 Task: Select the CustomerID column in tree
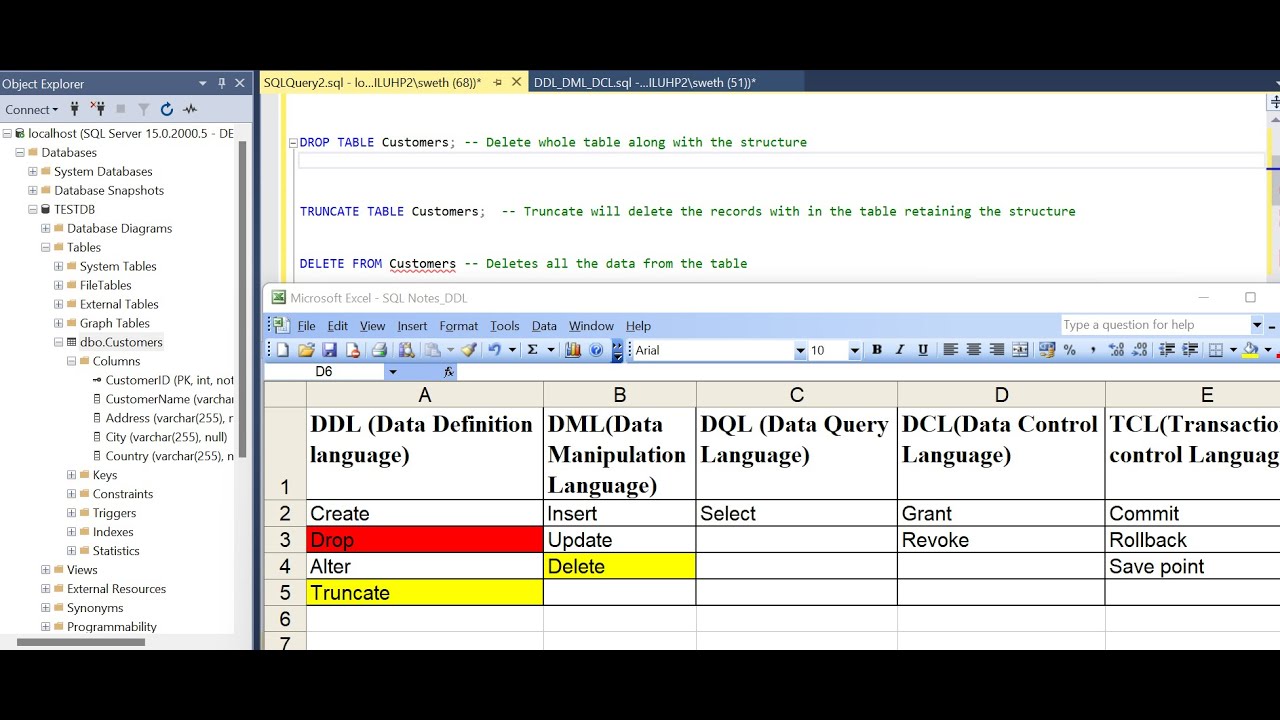click(169, 381)
